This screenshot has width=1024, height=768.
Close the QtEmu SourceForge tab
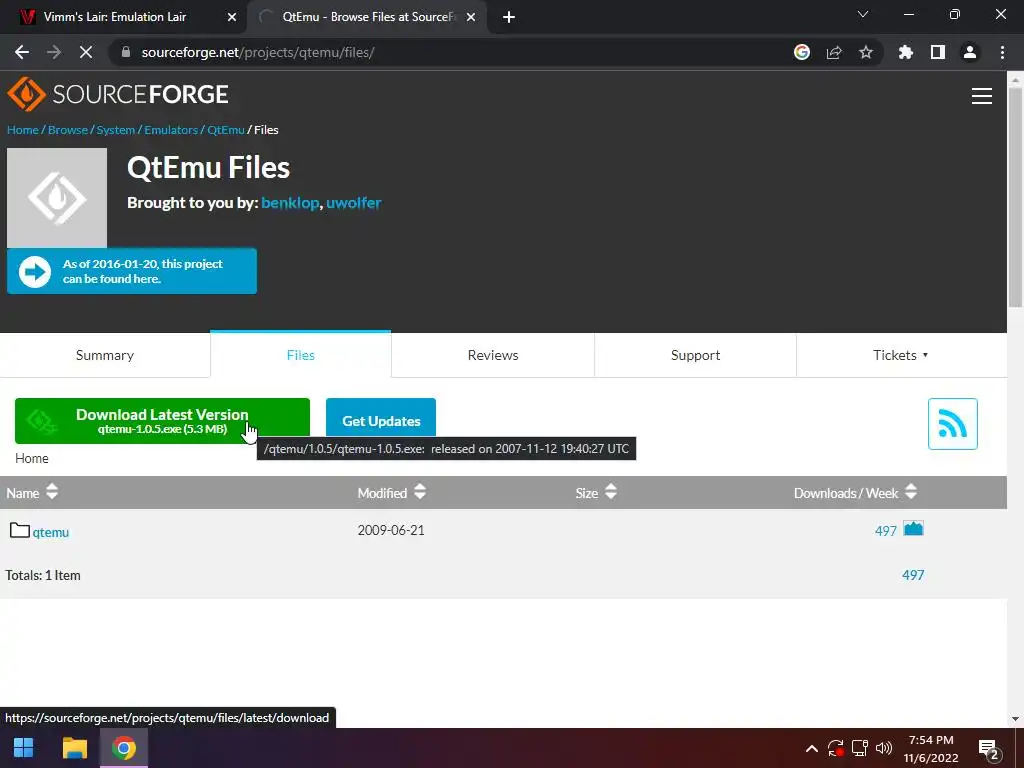click(471, 18)
